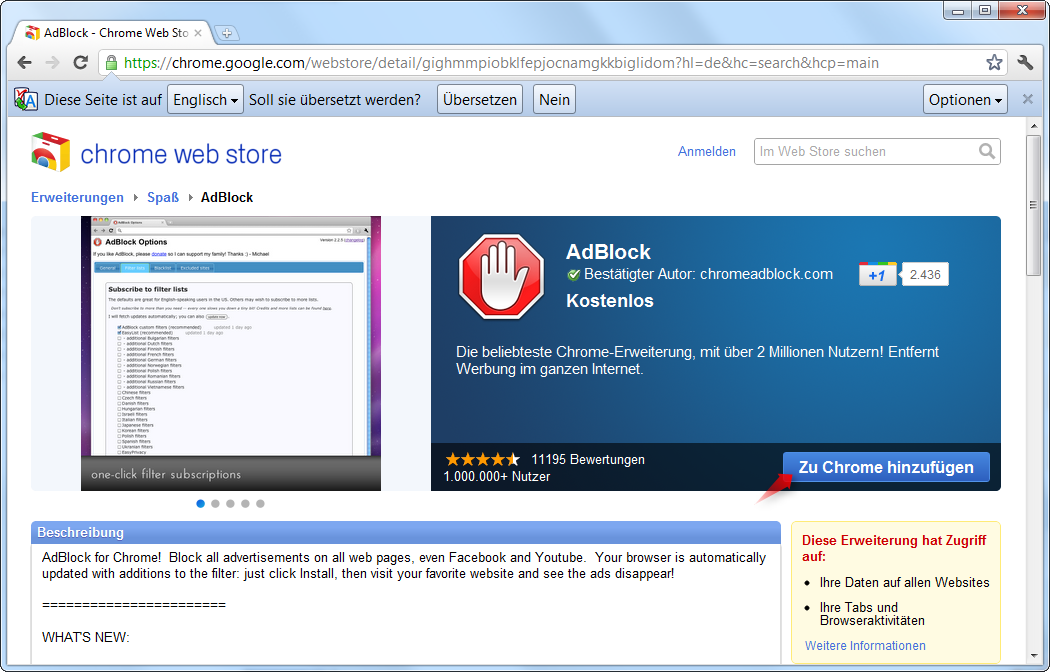Open the Optionen dropdown
The width and height of the screenshot is (1050, 672).
(x=965, y=100)
